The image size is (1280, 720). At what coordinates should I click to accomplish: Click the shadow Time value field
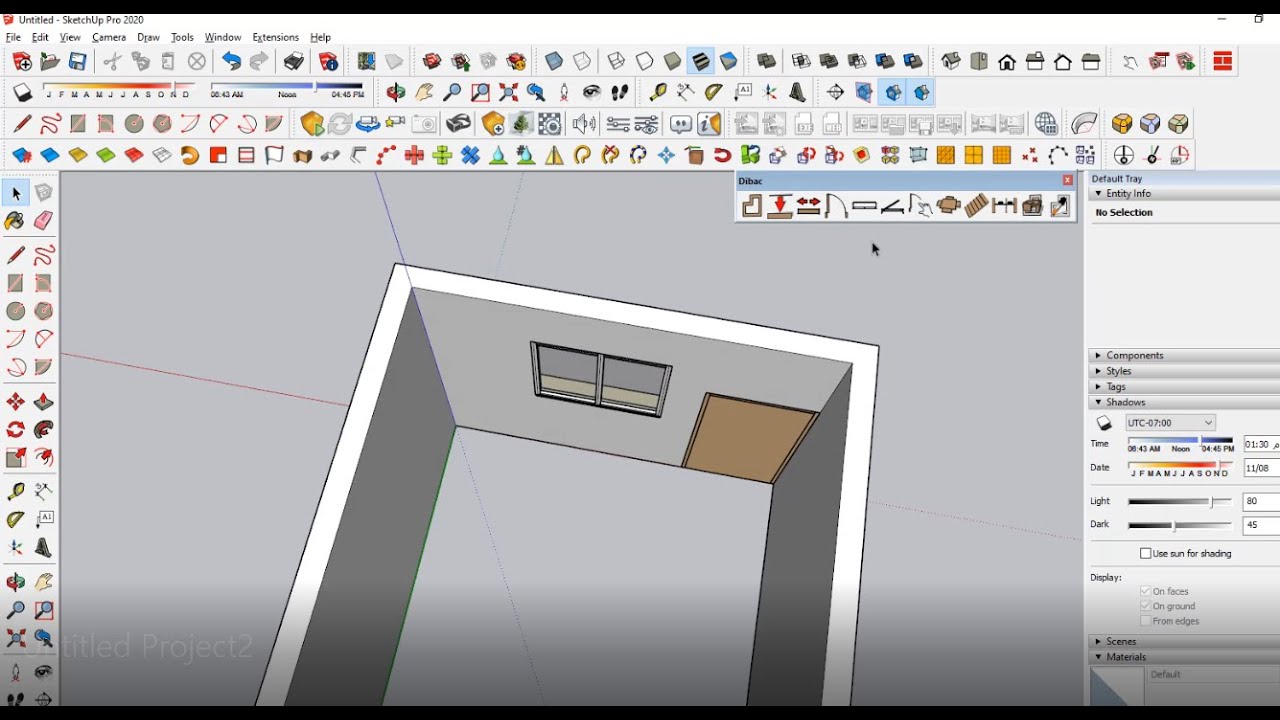click(x=1261, y=444)
